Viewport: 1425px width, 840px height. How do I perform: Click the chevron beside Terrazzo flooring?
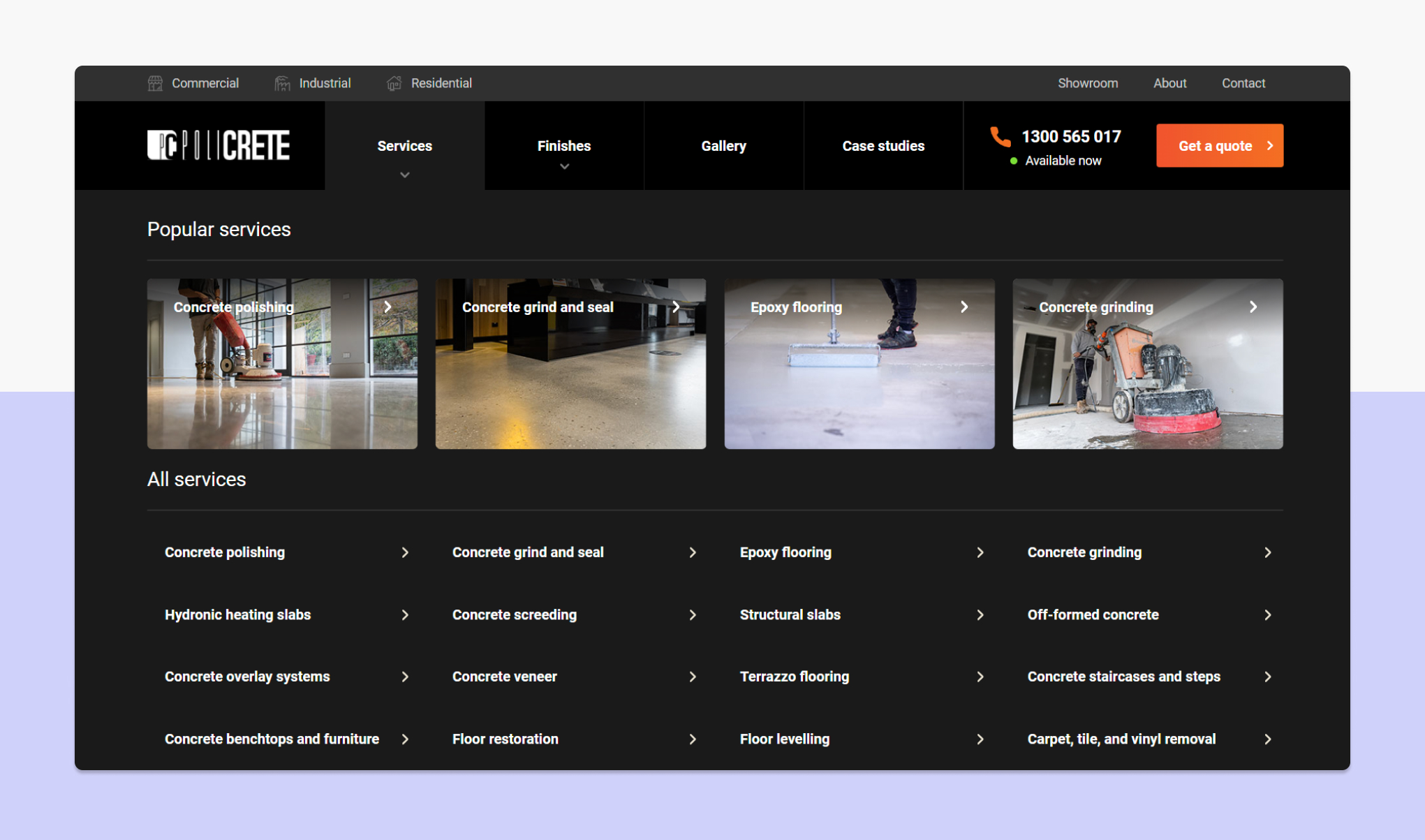coord(980,676)
